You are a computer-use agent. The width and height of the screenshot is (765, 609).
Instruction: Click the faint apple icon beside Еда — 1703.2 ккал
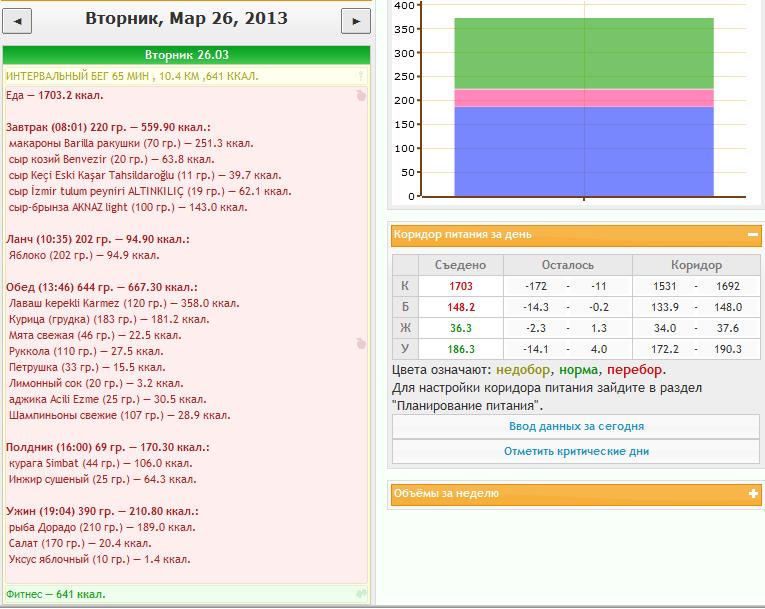361,95
